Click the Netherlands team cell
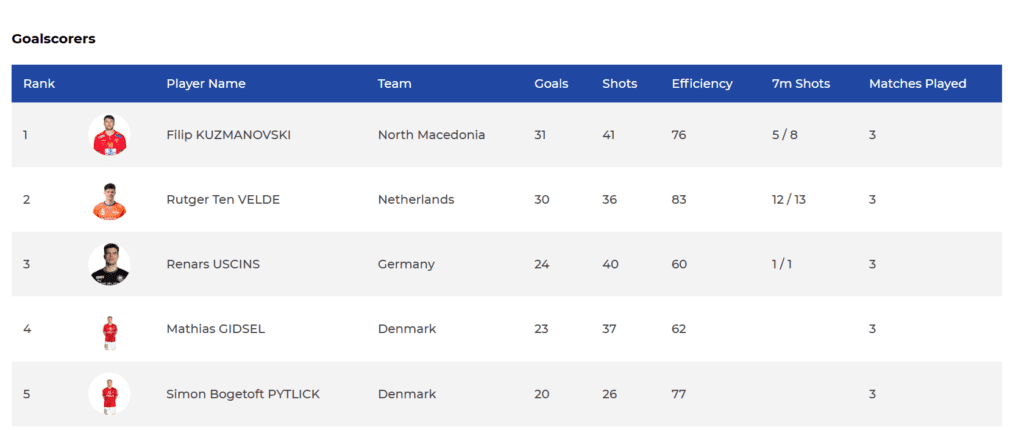Viewport: 1024px width, 430px height. pyautogui.click(x=416, y=200)
